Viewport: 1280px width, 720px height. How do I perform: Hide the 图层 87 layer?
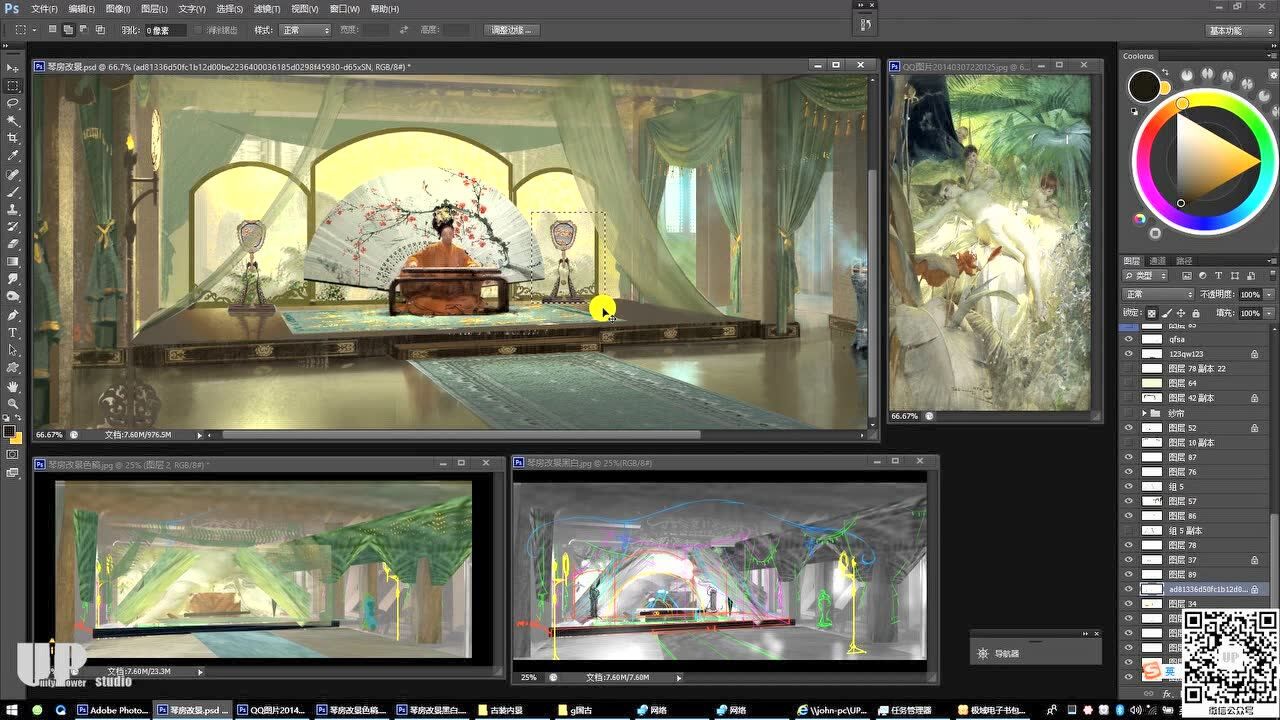pyautogui.click(x=1129, y=457)
